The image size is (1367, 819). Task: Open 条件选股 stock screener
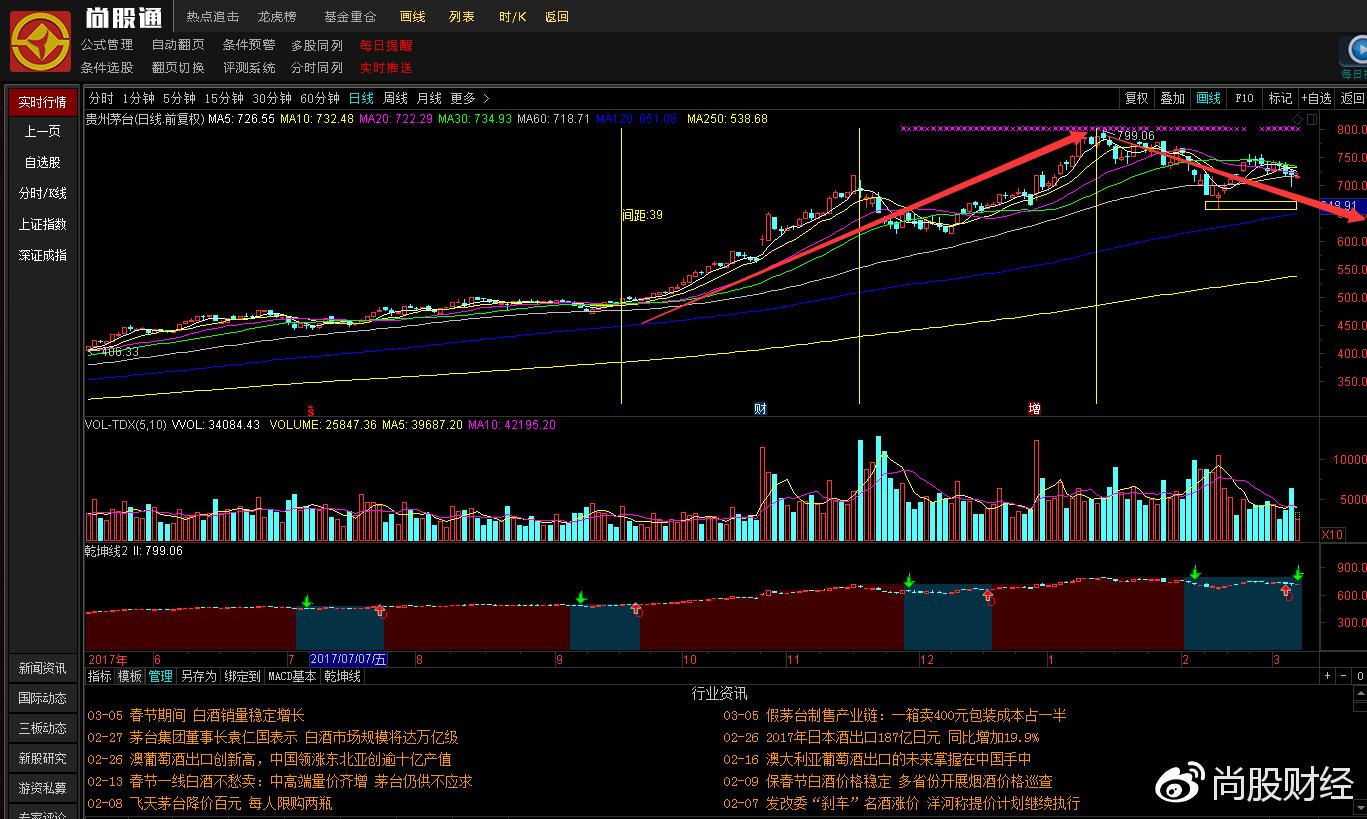click(x=107, y=68)
